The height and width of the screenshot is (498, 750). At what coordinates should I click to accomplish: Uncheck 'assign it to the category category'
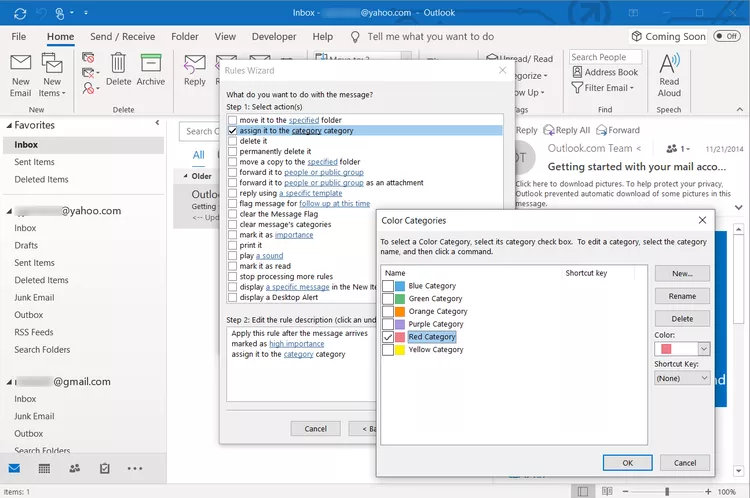pos(232,131)
